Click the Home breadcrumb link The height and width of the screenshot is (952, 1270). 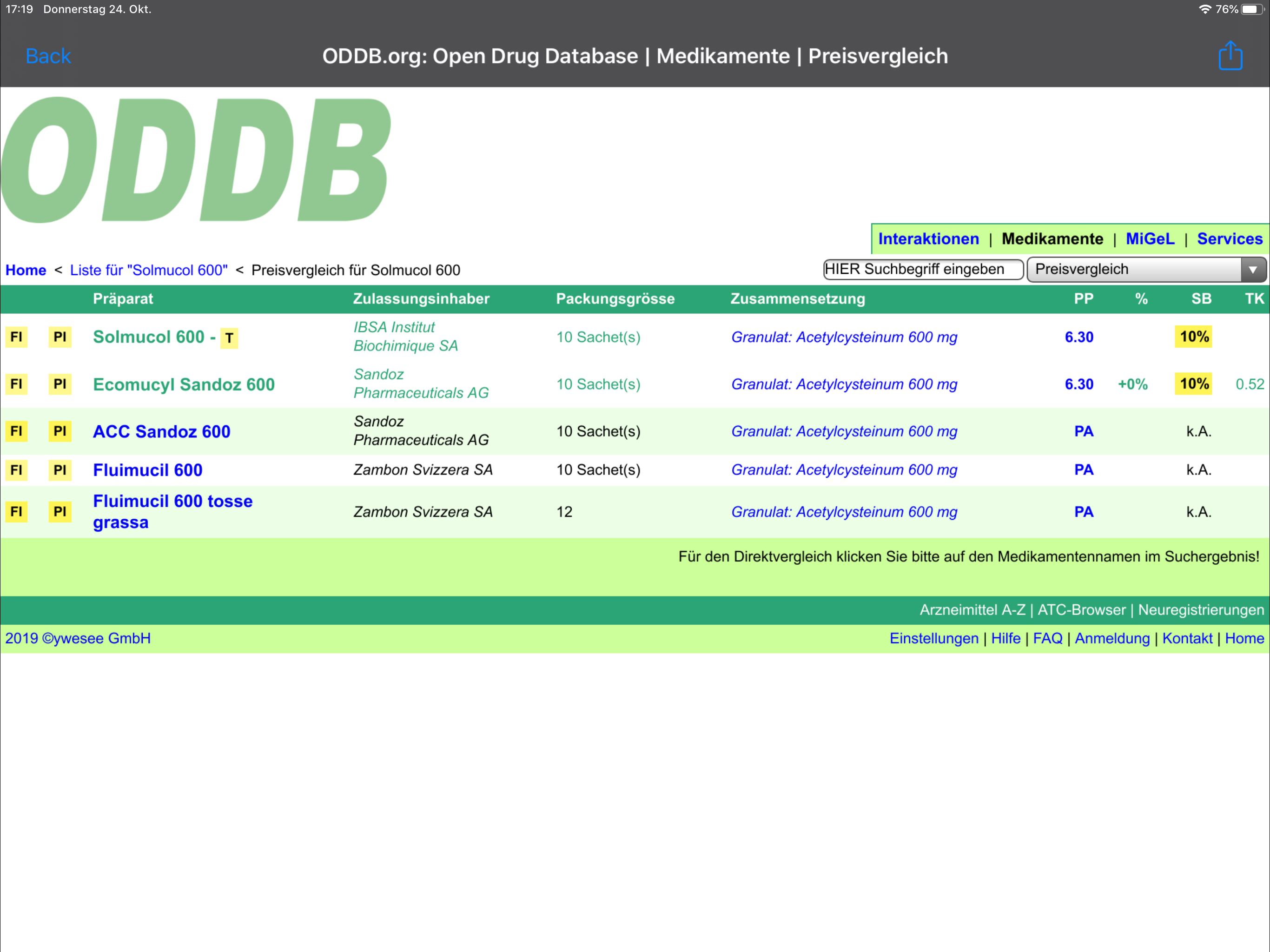point(26,270)
